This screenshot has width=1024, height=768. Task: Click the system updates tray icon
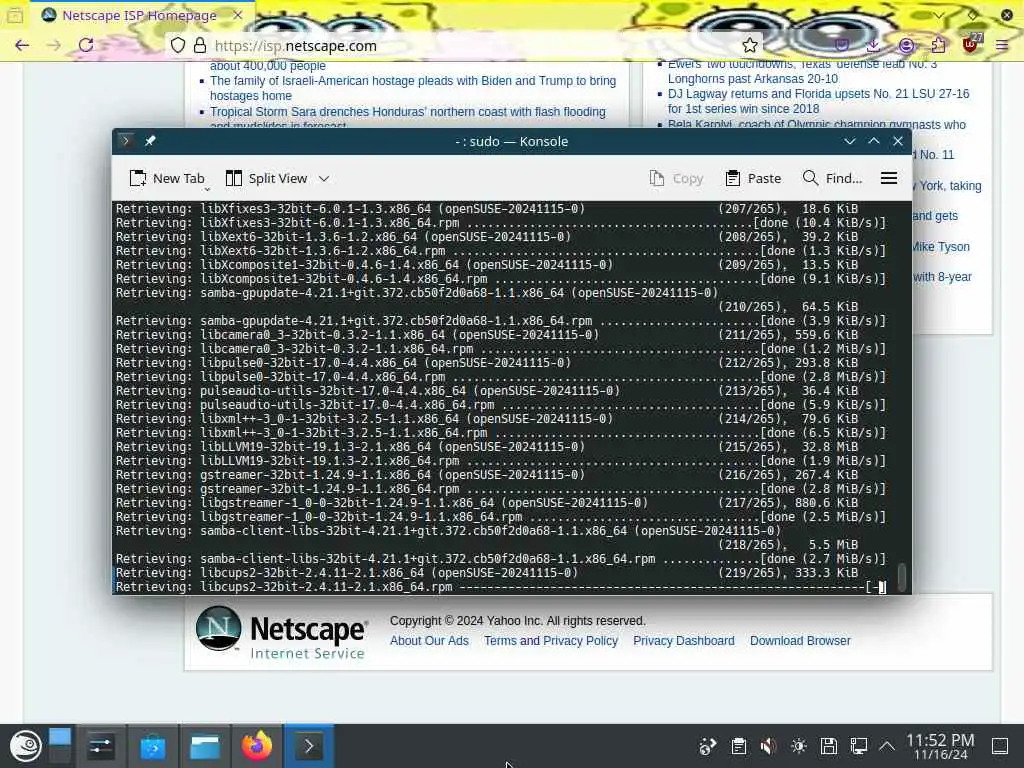707,746
